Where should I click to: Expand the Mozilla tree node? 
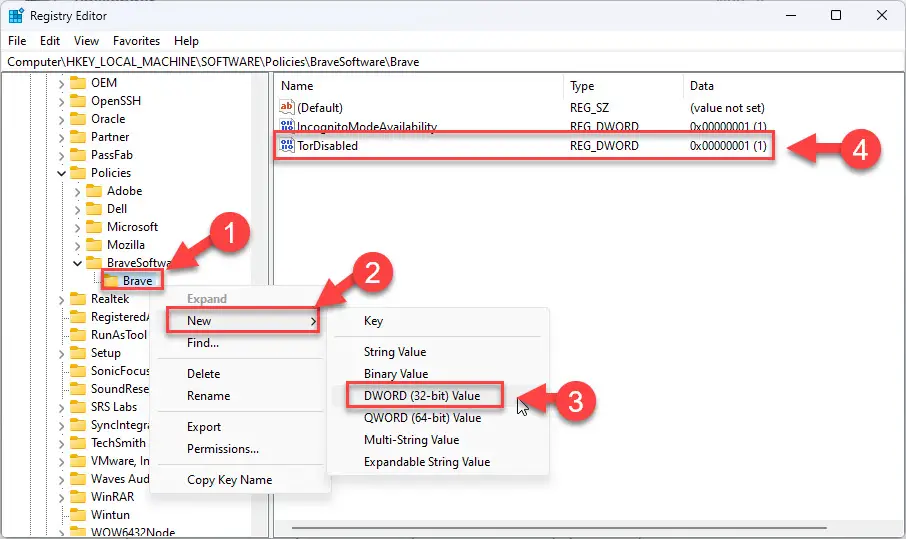(x=77, y=245)
